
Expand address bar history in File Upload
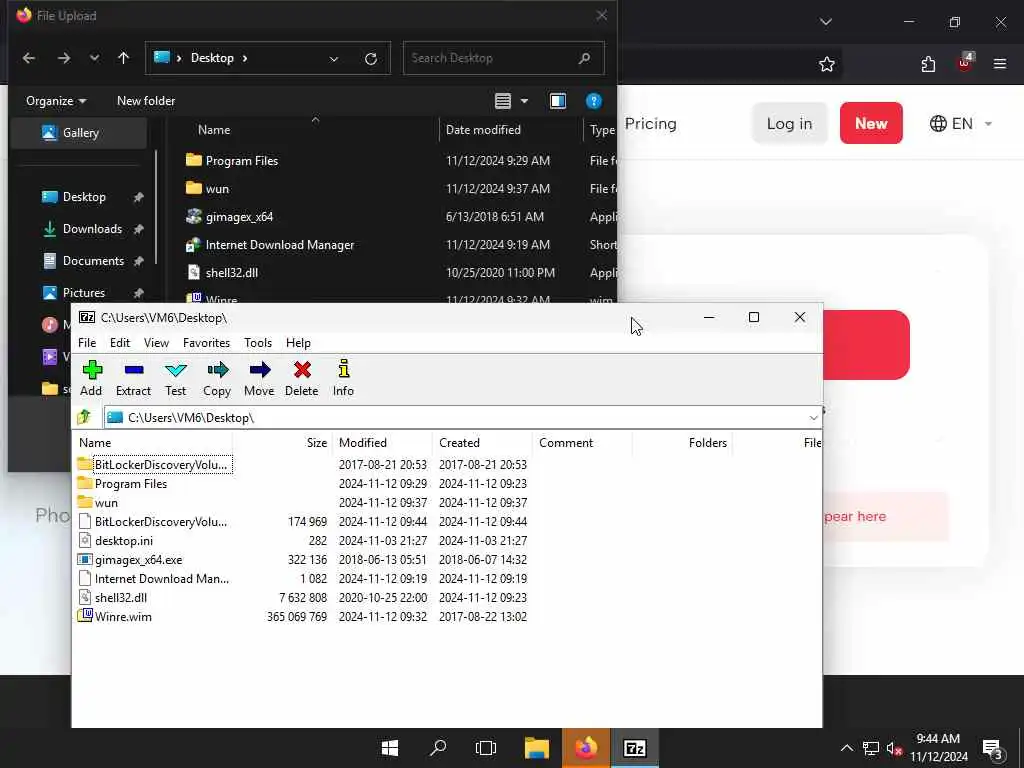pos(334,59)
